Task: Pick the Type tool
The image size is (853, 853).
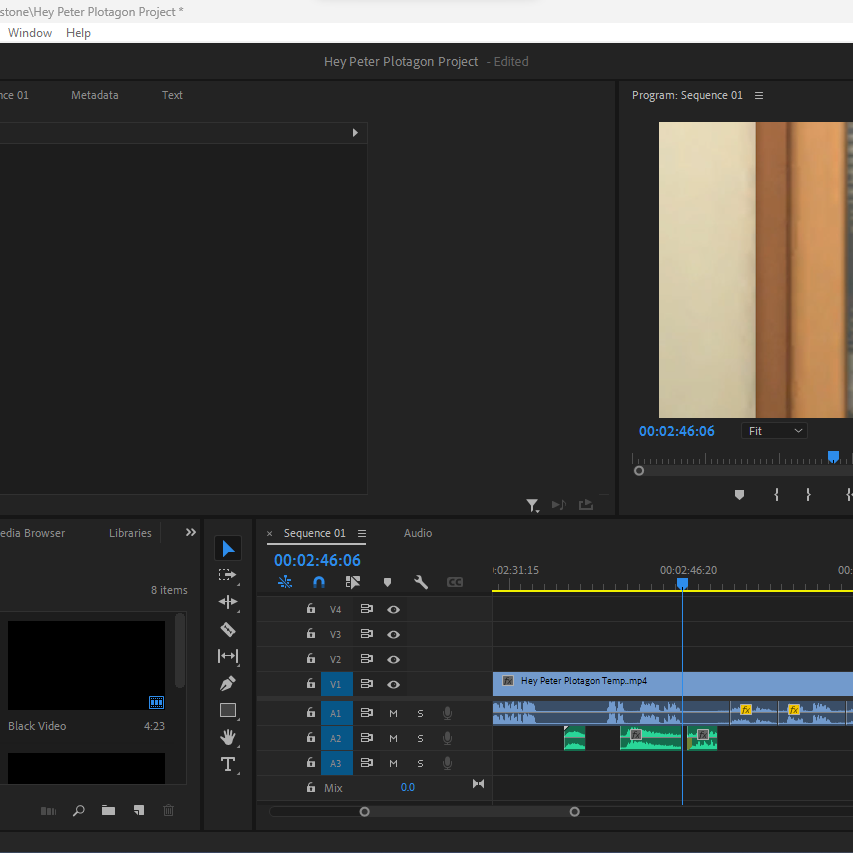Action: pyautogui.click(x=228, y=765)
